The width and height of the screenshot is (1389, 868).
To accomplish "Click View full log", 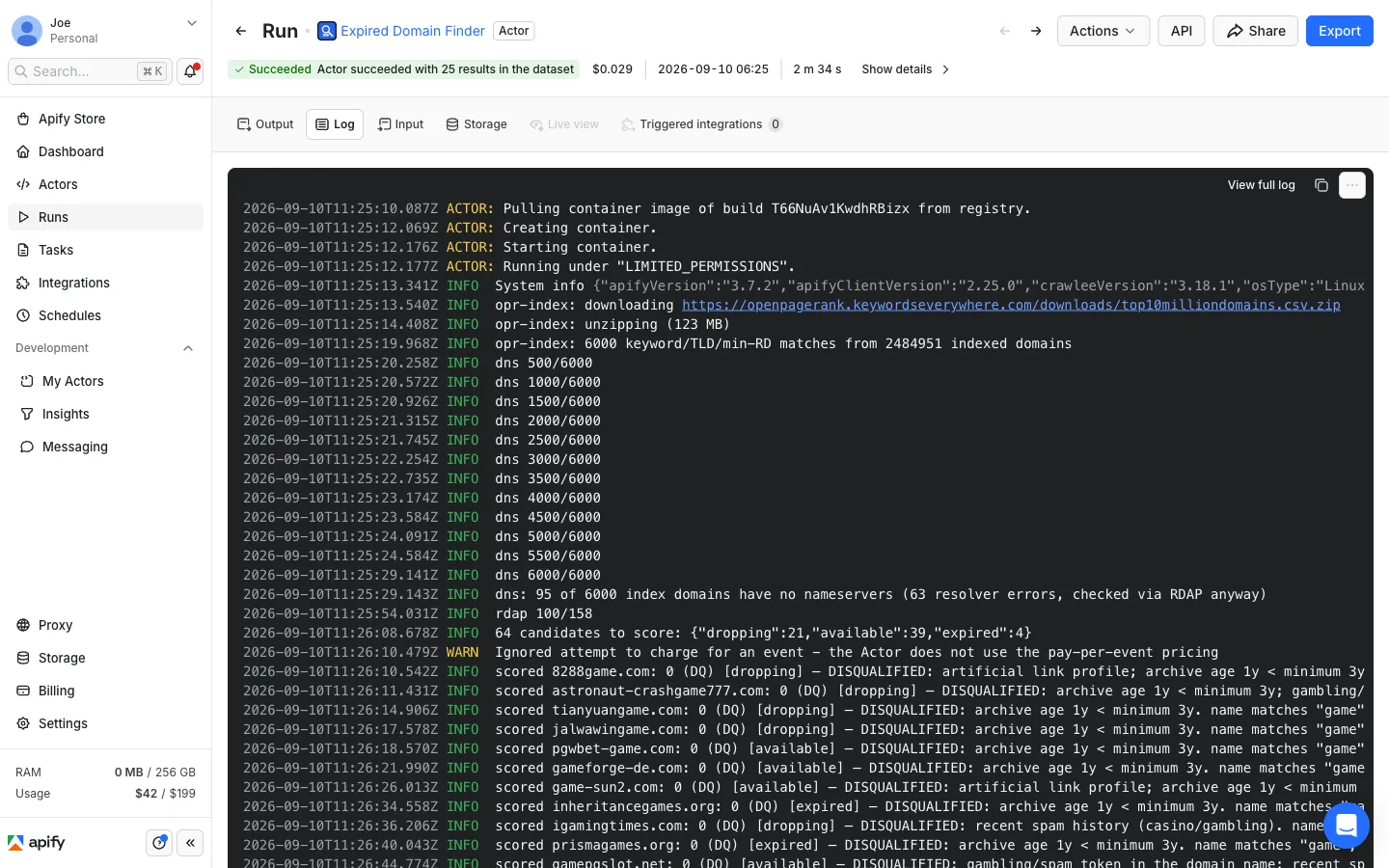I will click(x=1261, y=185).
